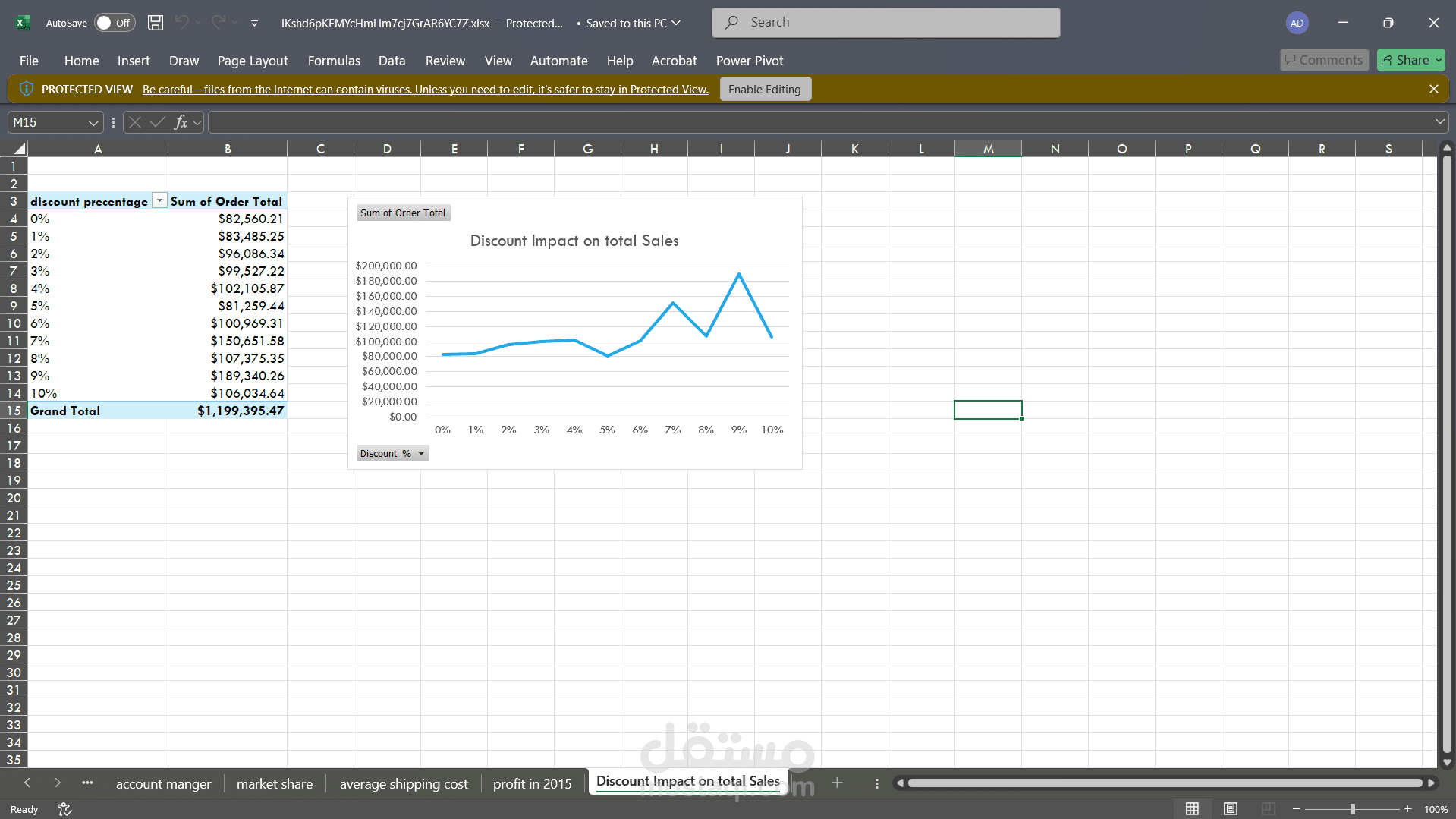Switch to Page Layout view in status bar
The image size is (1456, 819).
point(1230,808)
